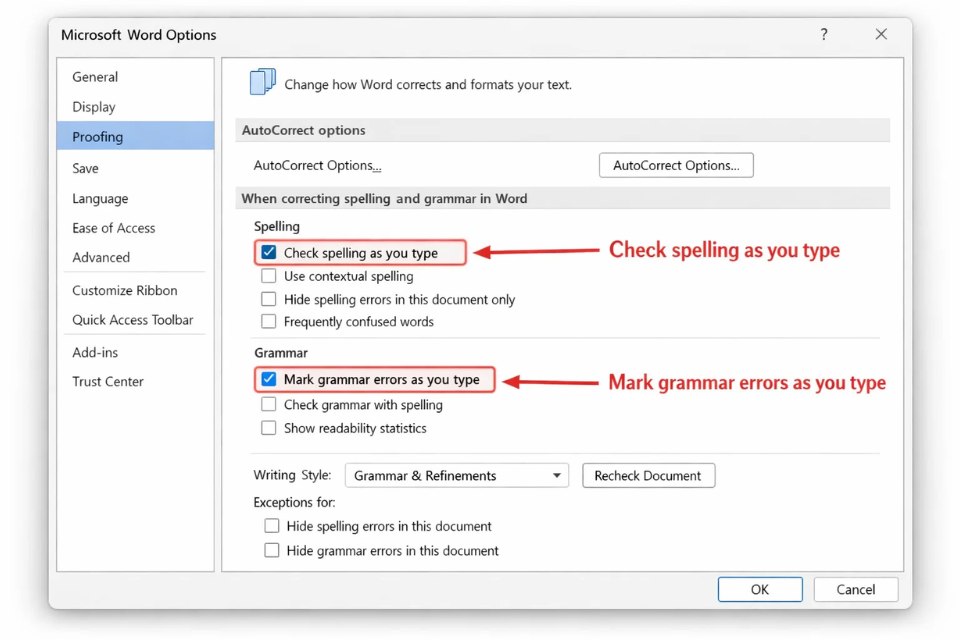Image resolution: width=960 pixels, height=640 pixels.
Task: Select the Display category in sidebar
Action: [x=94, y=107]
